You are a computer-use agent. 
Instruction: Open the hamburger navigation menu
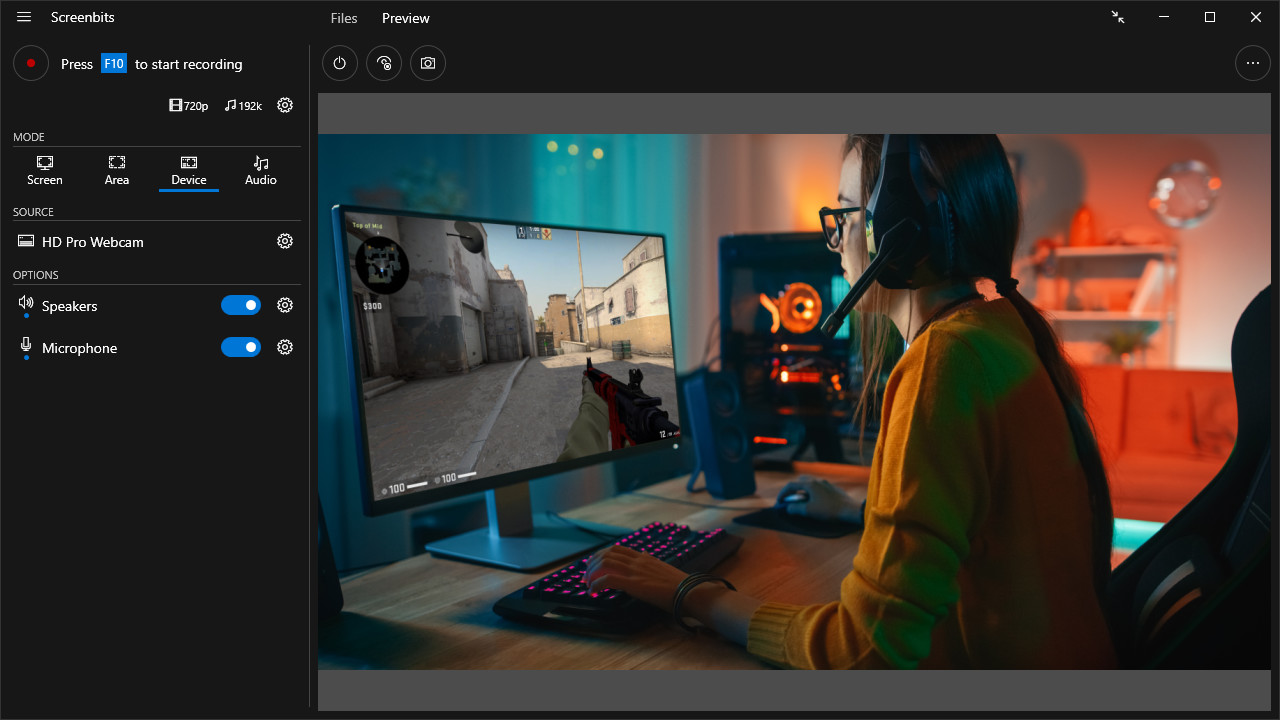coord(24,17)
